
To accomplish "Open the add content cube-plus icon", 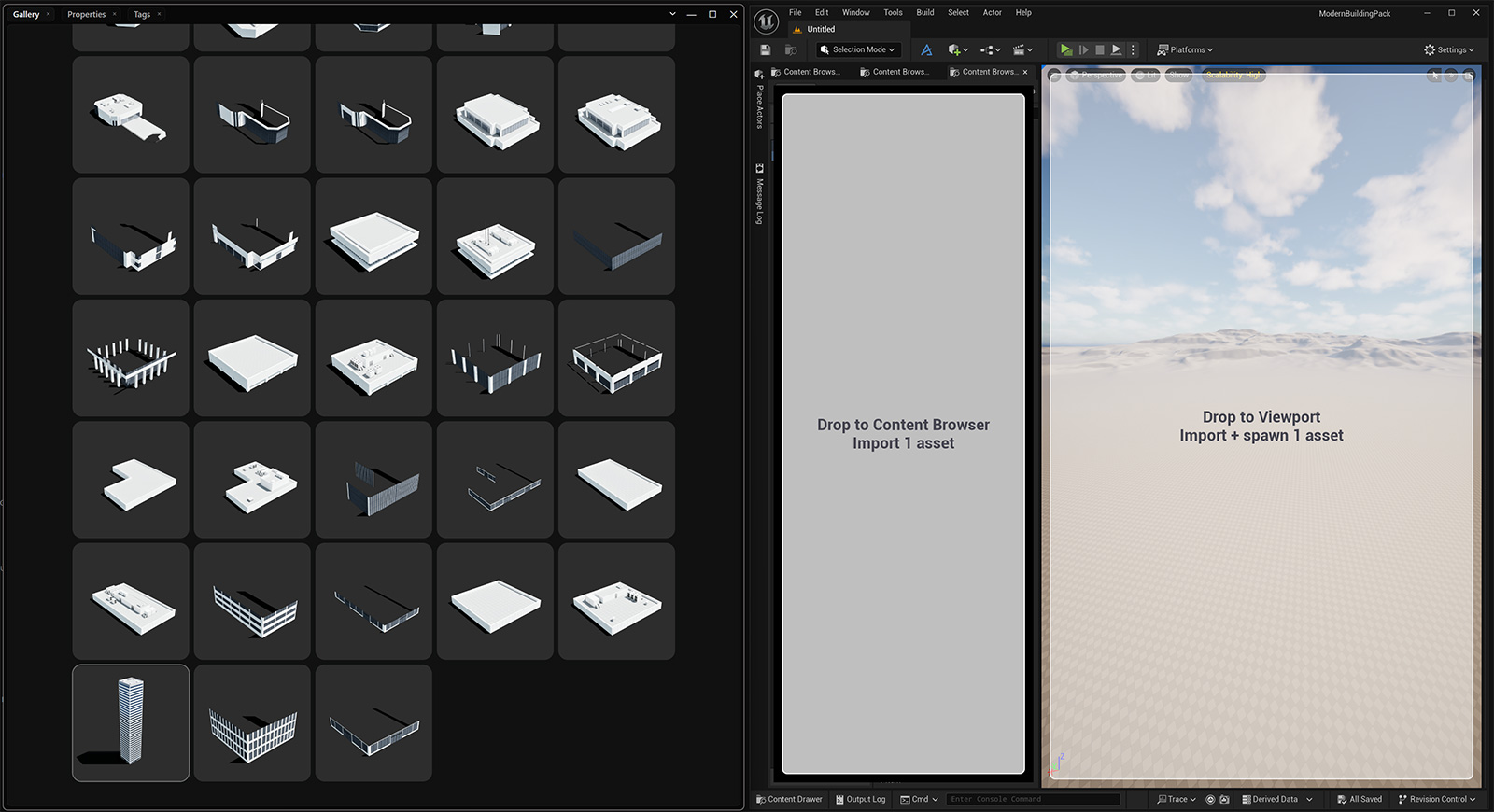I will [x=958, y=49].
